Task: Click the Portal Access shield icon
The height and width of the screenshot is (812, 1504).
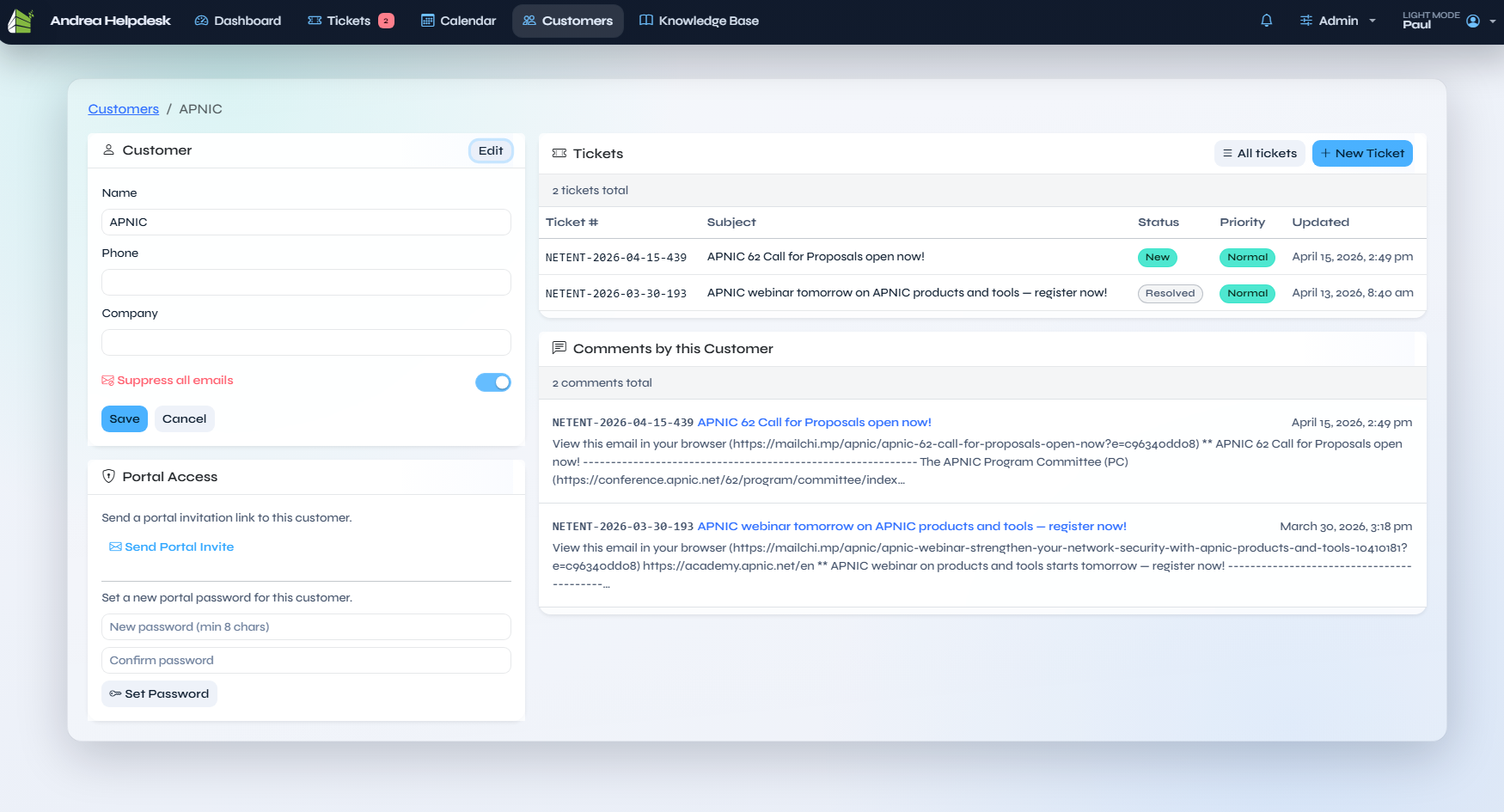Action: [x=108, y=476]
